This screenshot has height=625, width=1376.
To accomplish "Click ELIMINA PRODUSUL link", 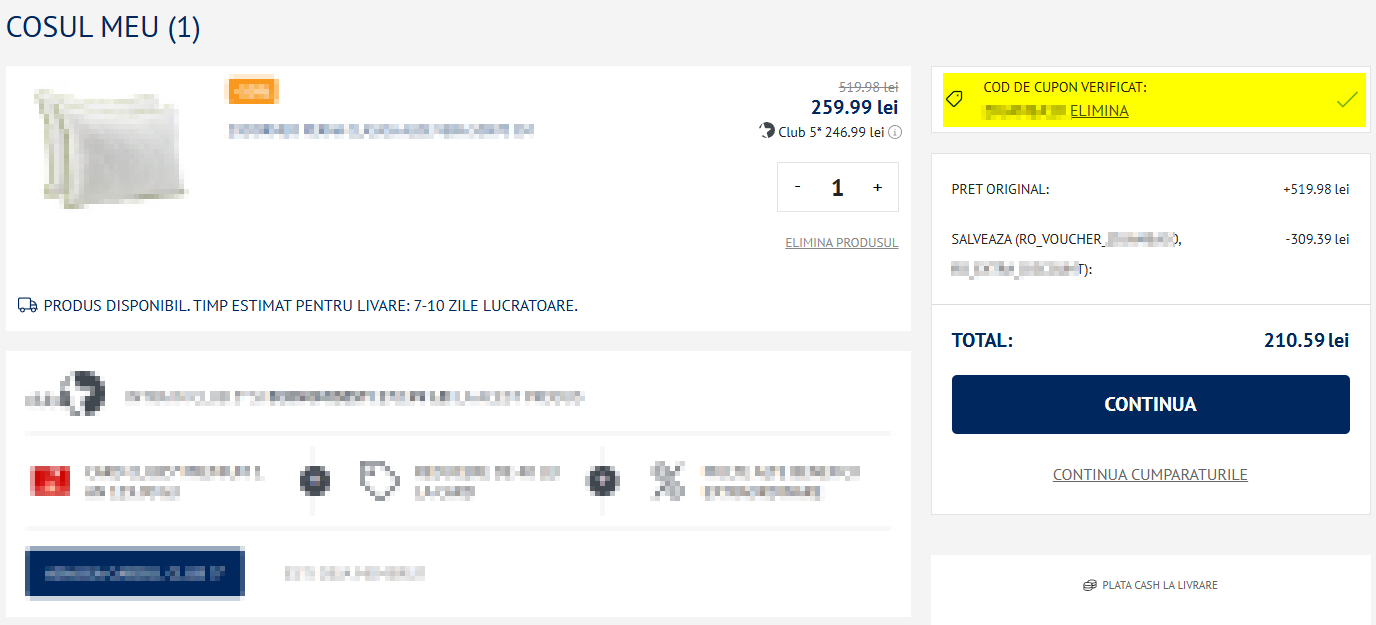I will tap(842, 243).
